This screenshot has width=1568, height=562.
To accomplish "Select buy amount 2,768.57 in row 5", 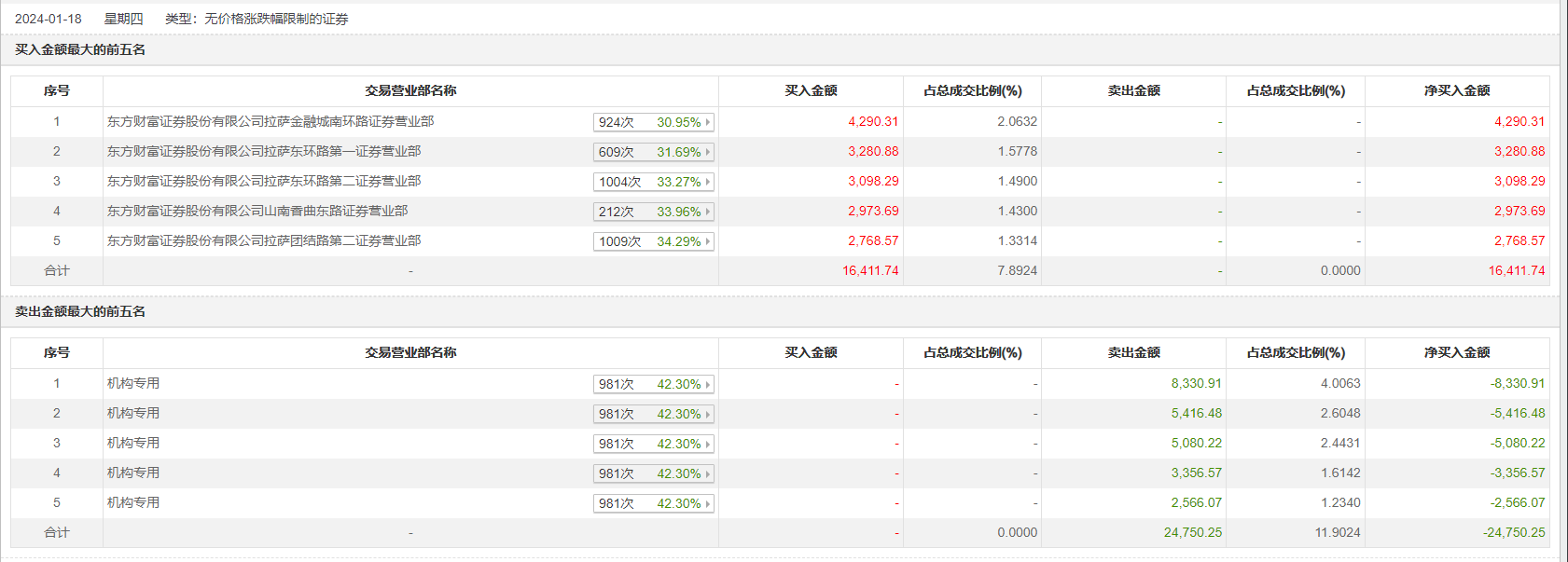I will [x=873, y=240].
